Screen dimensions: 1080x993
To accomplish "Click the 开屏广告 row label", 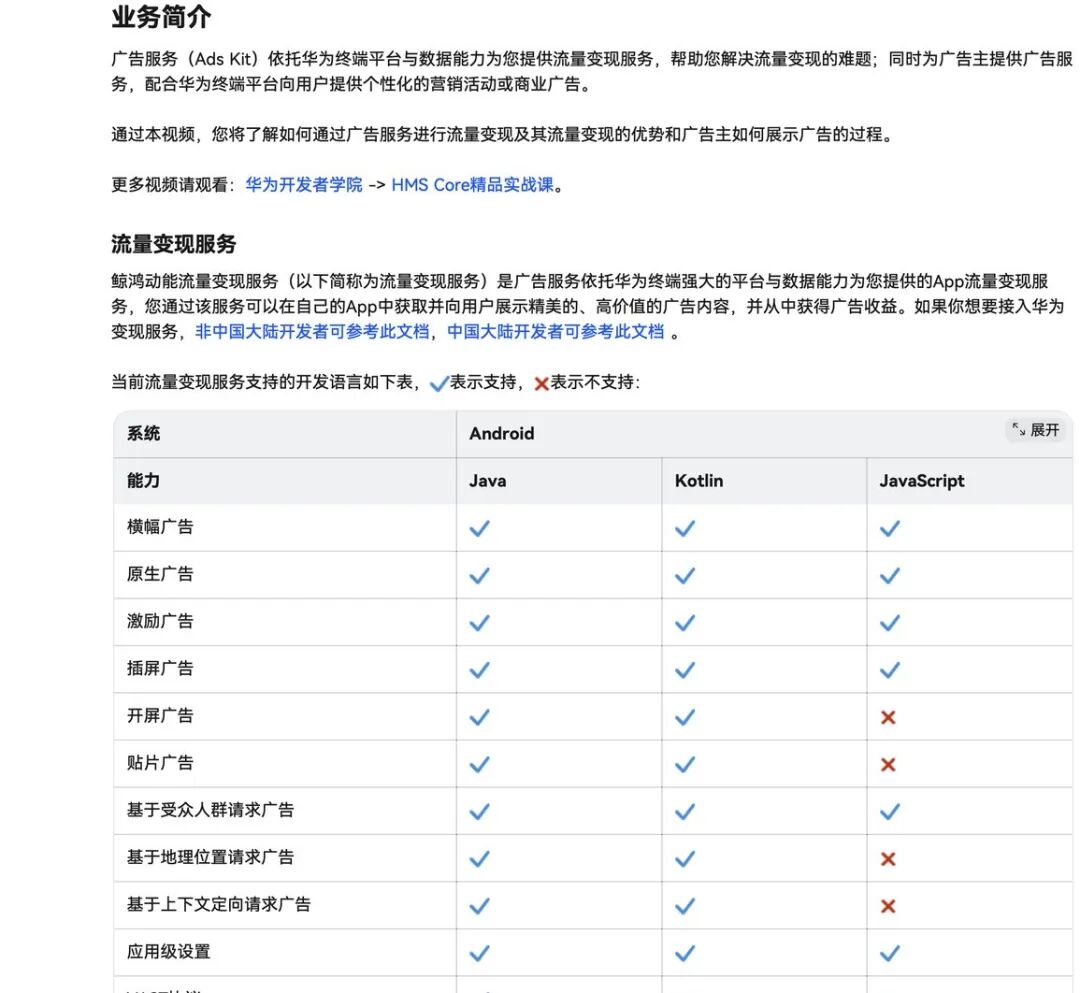I will 160,715.
